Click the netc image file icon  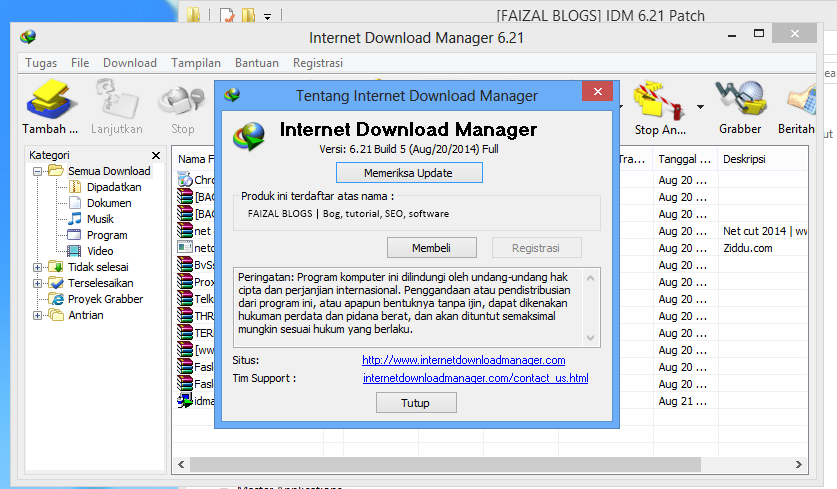click(185, 247)
